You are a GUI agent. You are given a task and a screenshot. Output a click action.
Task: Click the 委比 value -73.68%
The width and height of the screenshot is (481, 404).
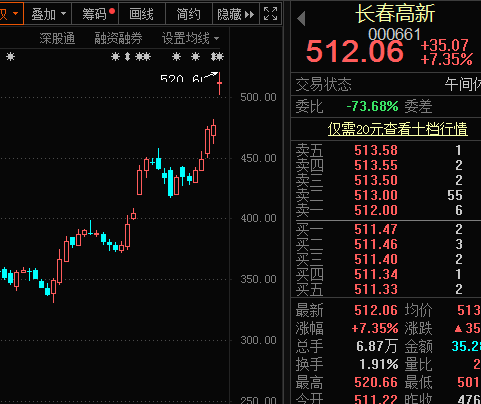(372, 107)
